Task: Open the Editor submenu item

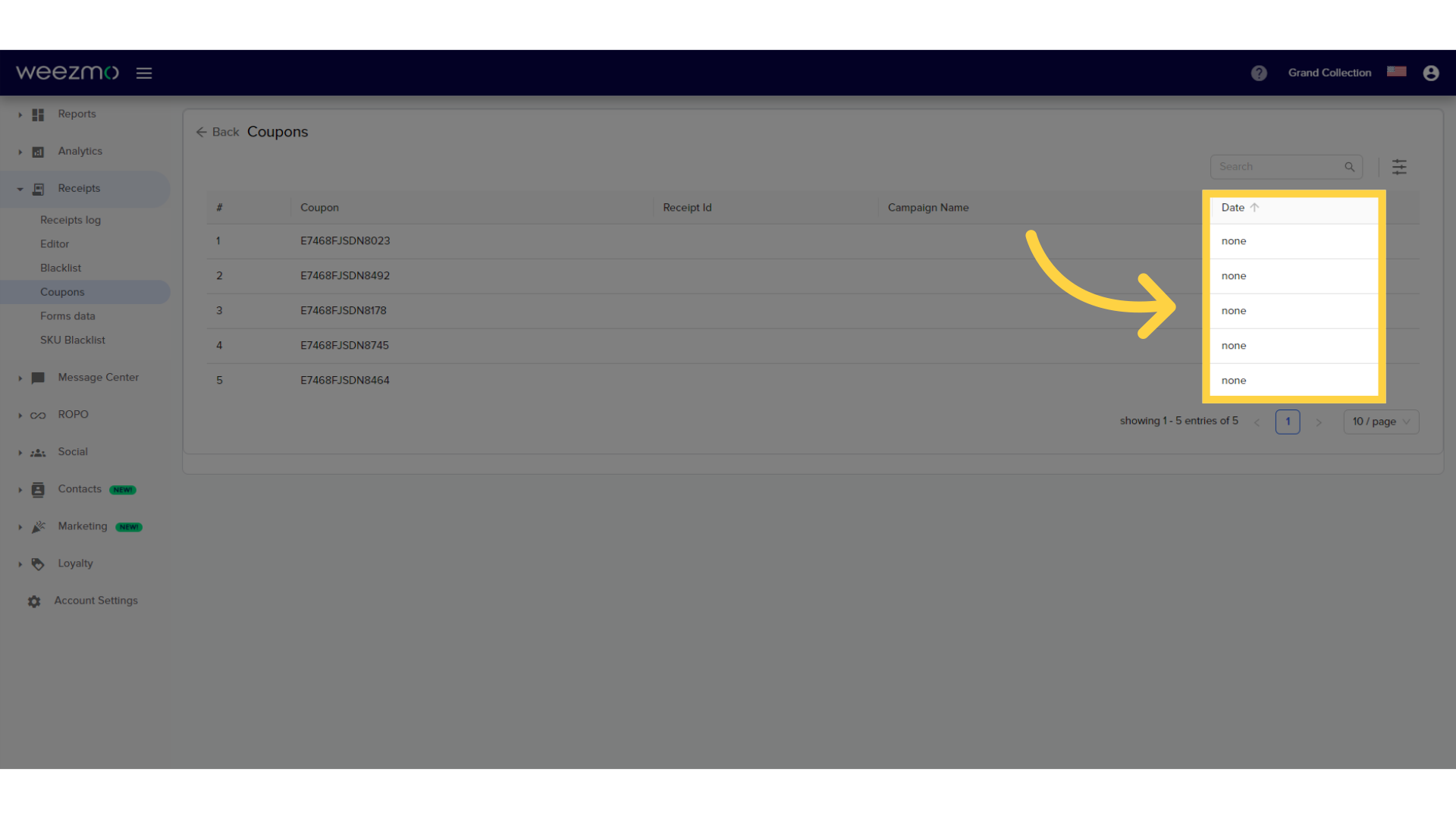Action: (55, 244)
